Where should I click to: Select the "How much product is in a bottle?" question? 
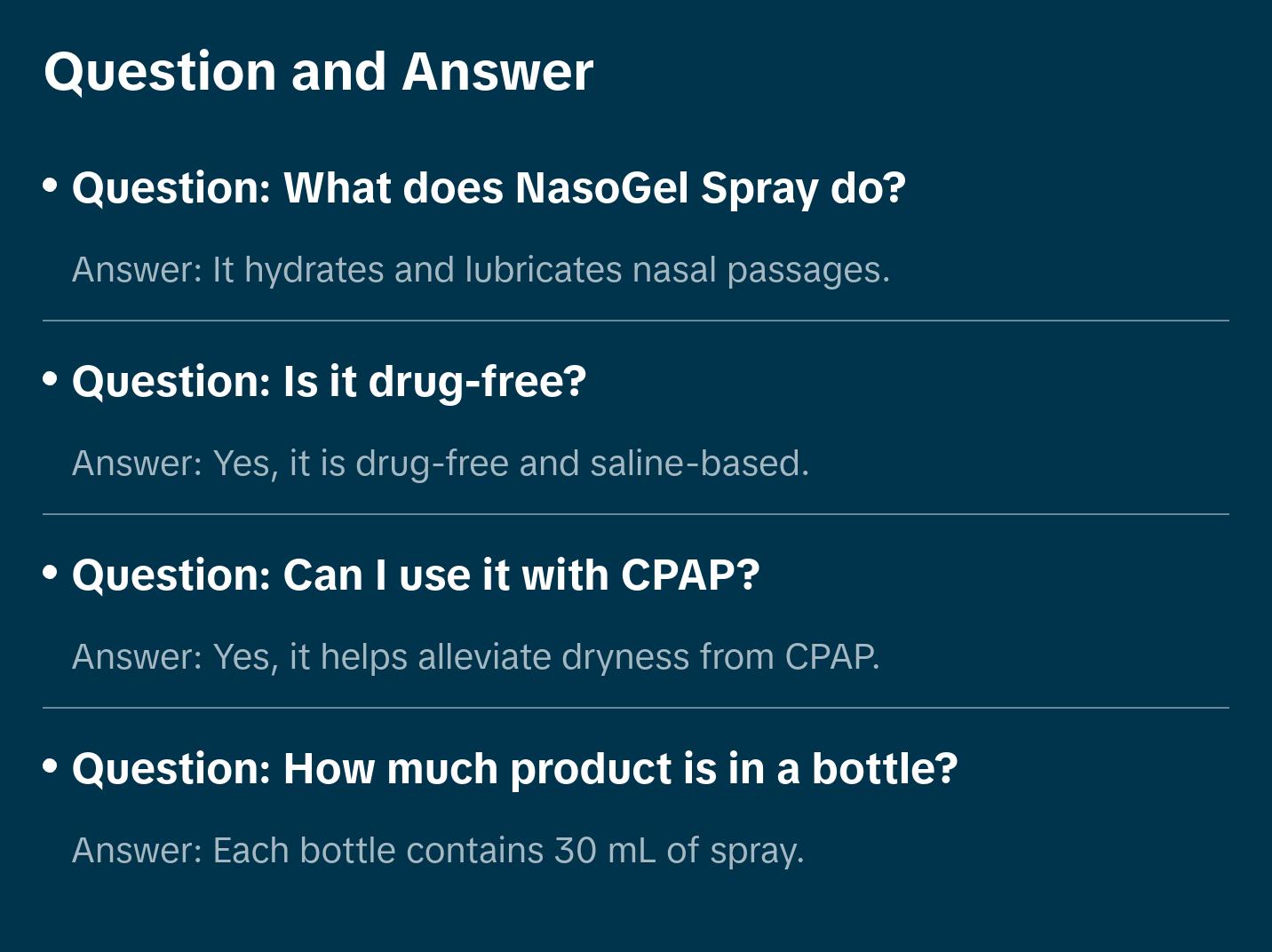514,769
